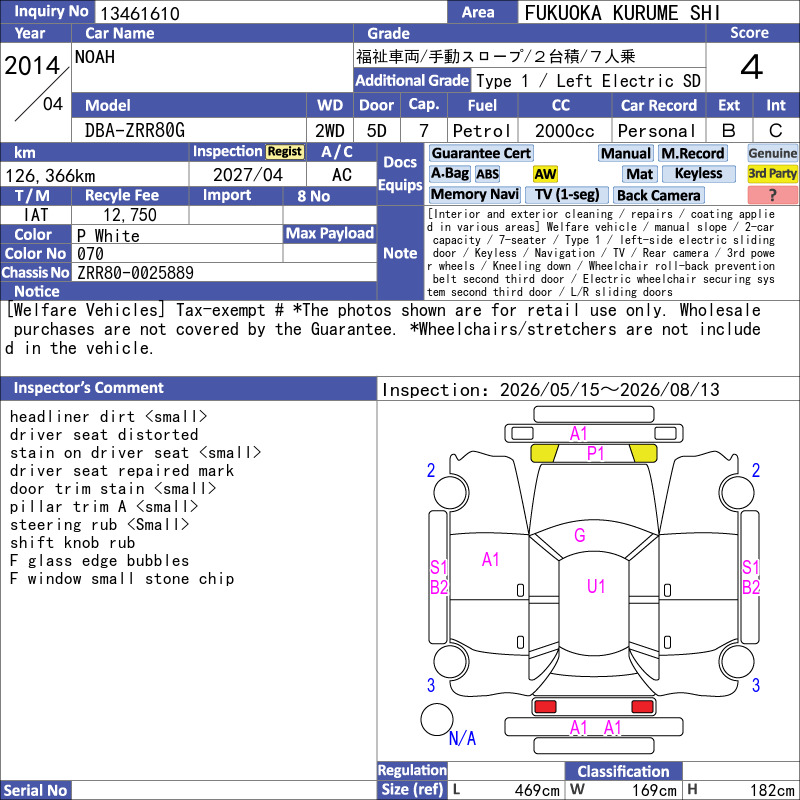Click the recycle fee 12,750
Screen dimensions: 800x800
pyautogui.click(x=130, y=215)
